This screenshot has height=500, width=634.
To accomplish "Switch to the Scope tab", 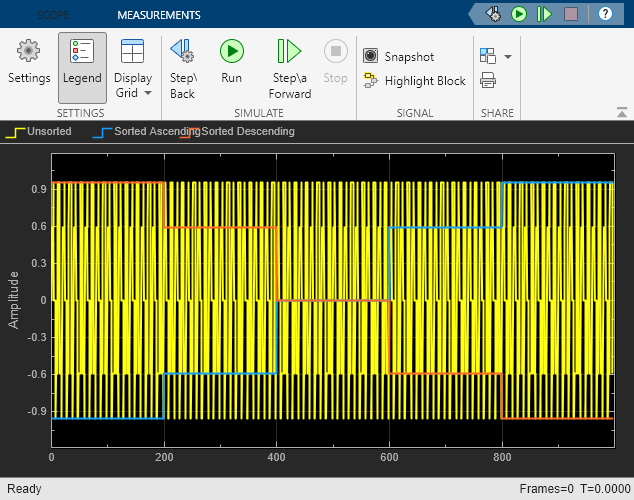I will point(52,15).
